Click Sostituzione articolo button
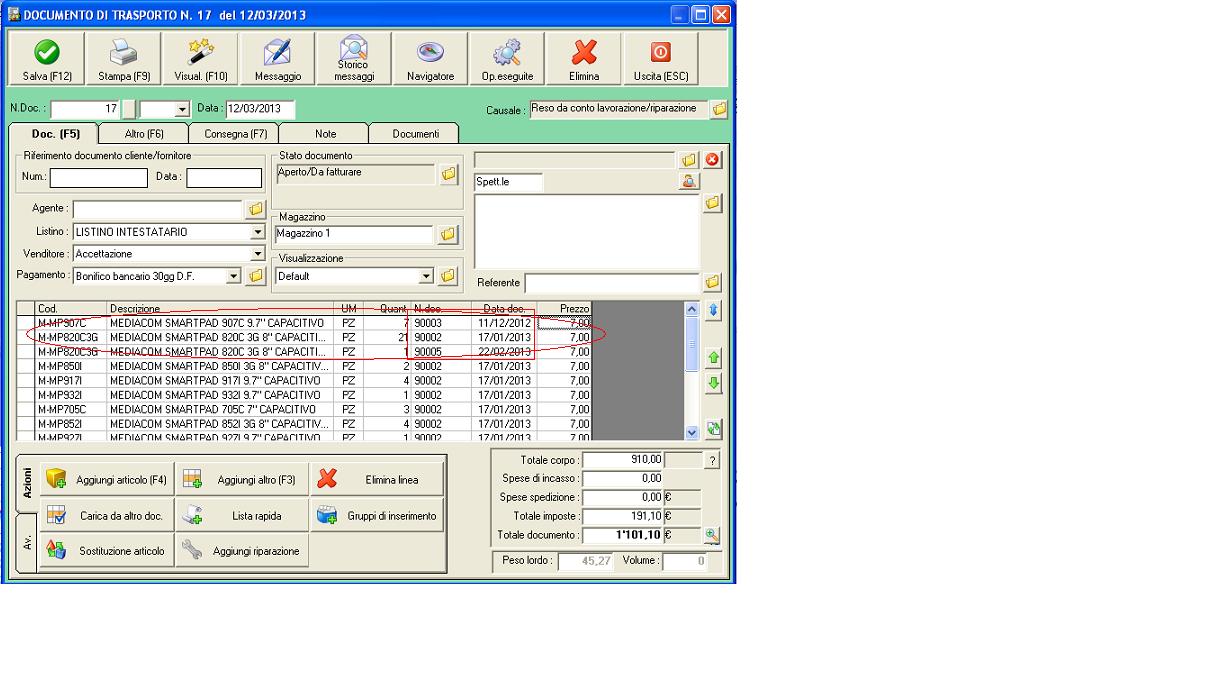The image size is (1224, 692). (x=107, y=551)
